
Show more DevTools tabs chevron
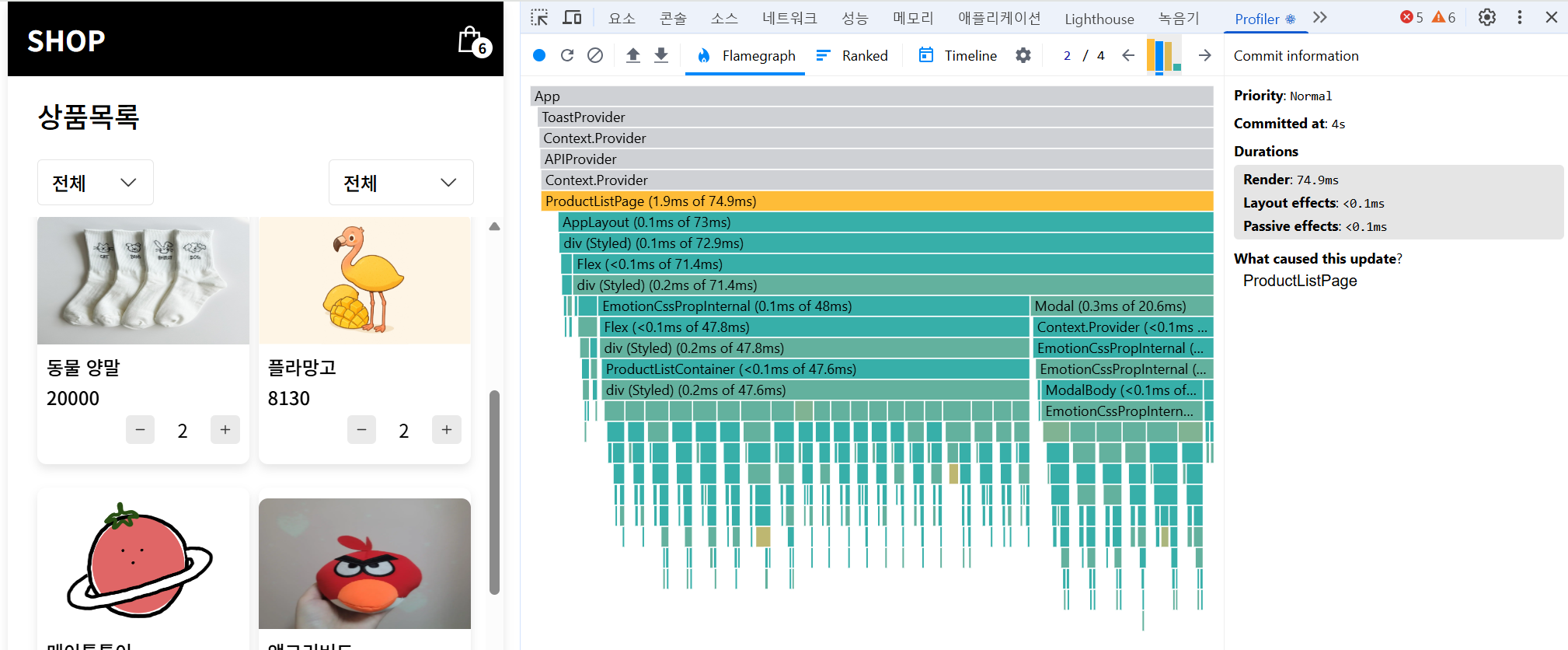click(1320, 17)
